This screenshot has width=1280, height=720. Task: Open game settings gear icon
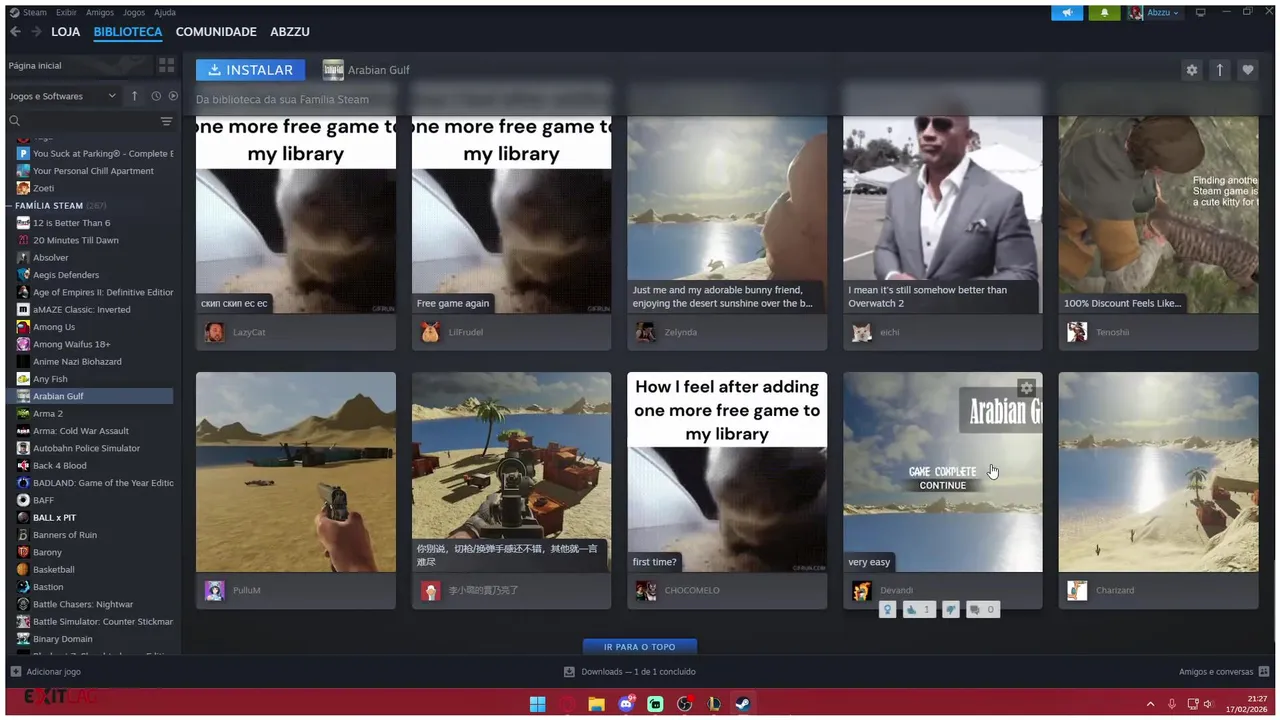tap(1191, 70)
